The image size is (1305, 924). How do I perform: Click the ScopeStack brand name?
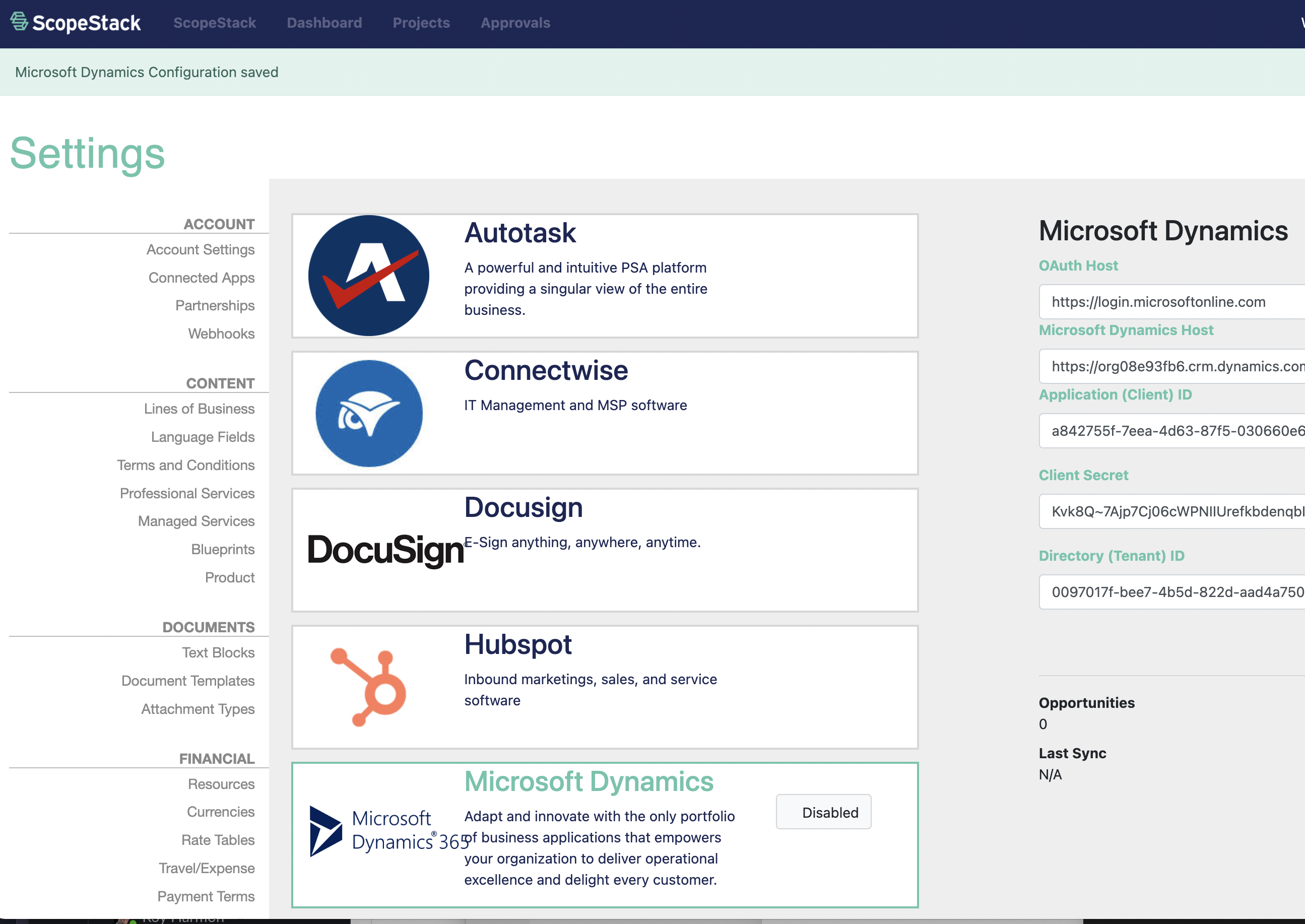point(87,23)
